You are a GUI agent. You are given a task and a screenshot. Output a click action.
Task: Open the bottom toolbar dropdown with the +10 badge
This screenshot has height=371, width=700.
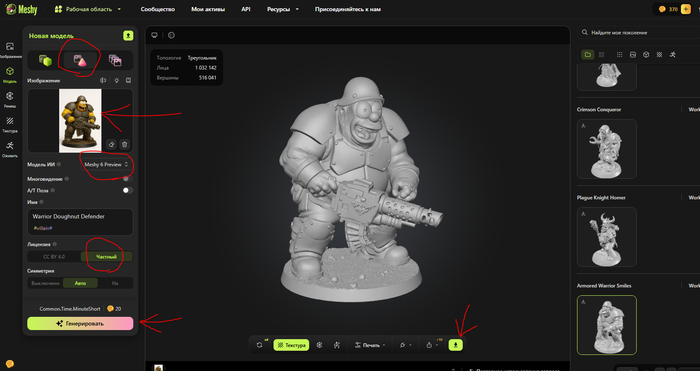432,345
